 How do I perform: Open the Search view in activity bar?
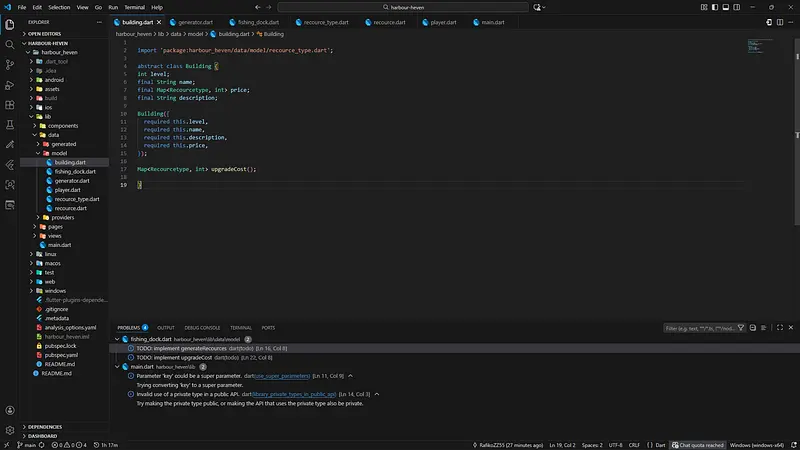point(9,45)
